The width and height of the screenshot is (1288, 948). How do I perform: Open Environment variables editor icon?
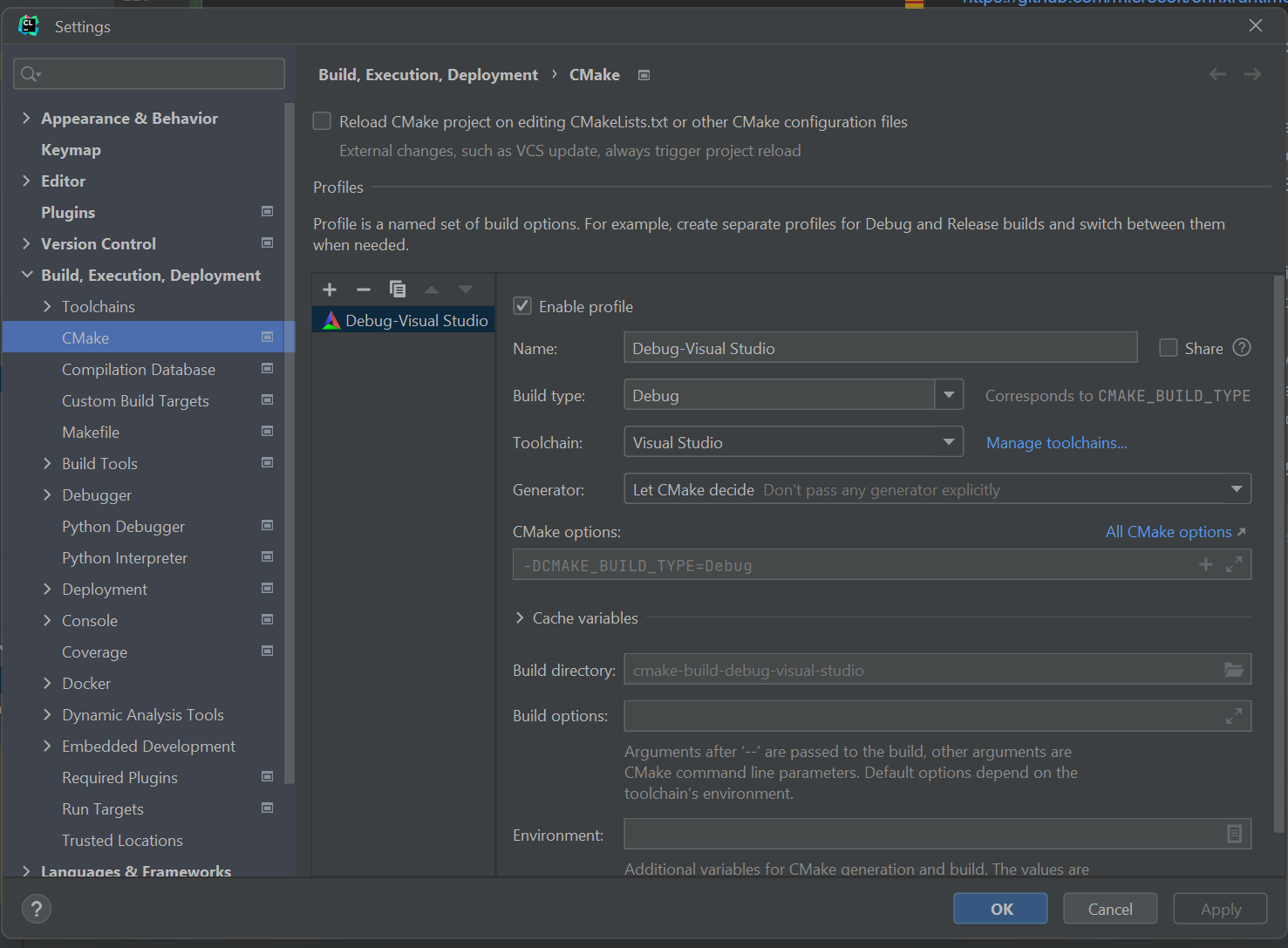(1234, 834)
